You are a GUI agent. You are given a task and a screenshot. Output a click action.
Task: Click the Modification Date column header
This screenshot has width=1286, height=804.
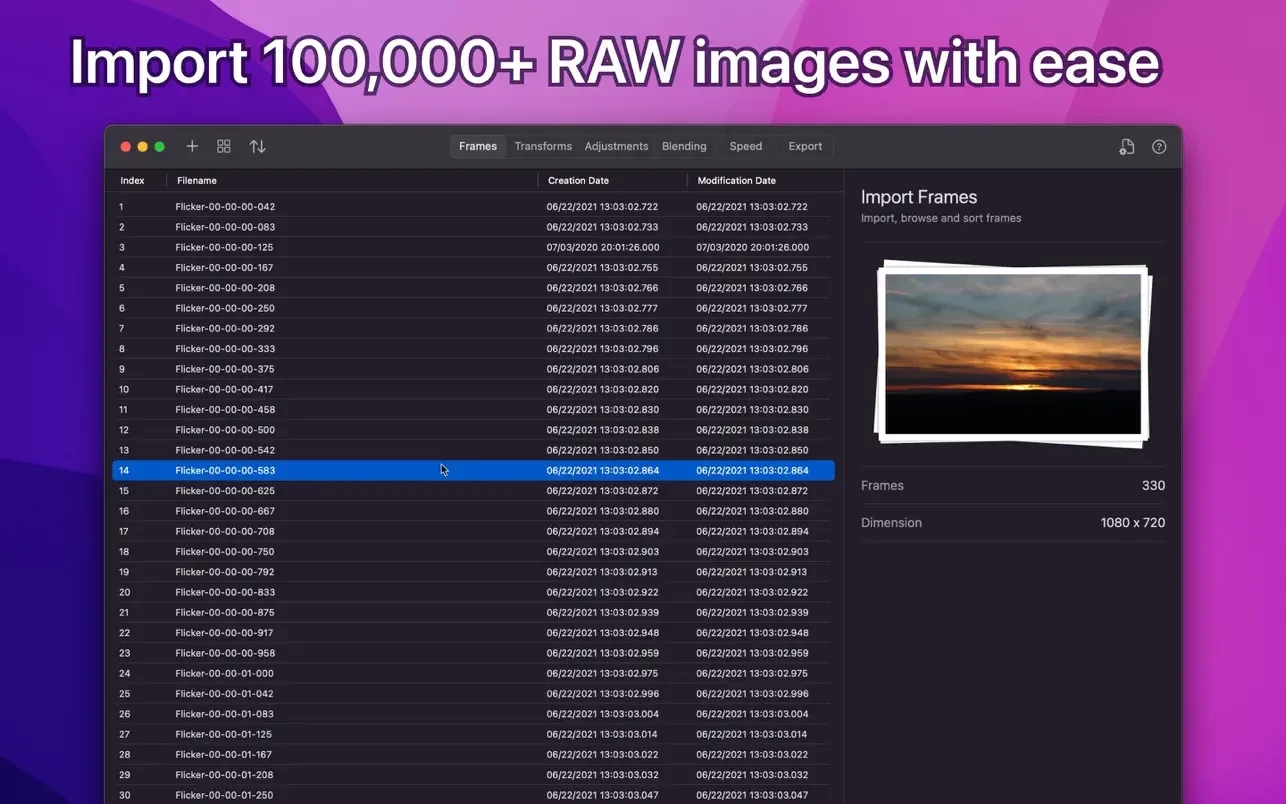tap(736, 181)
